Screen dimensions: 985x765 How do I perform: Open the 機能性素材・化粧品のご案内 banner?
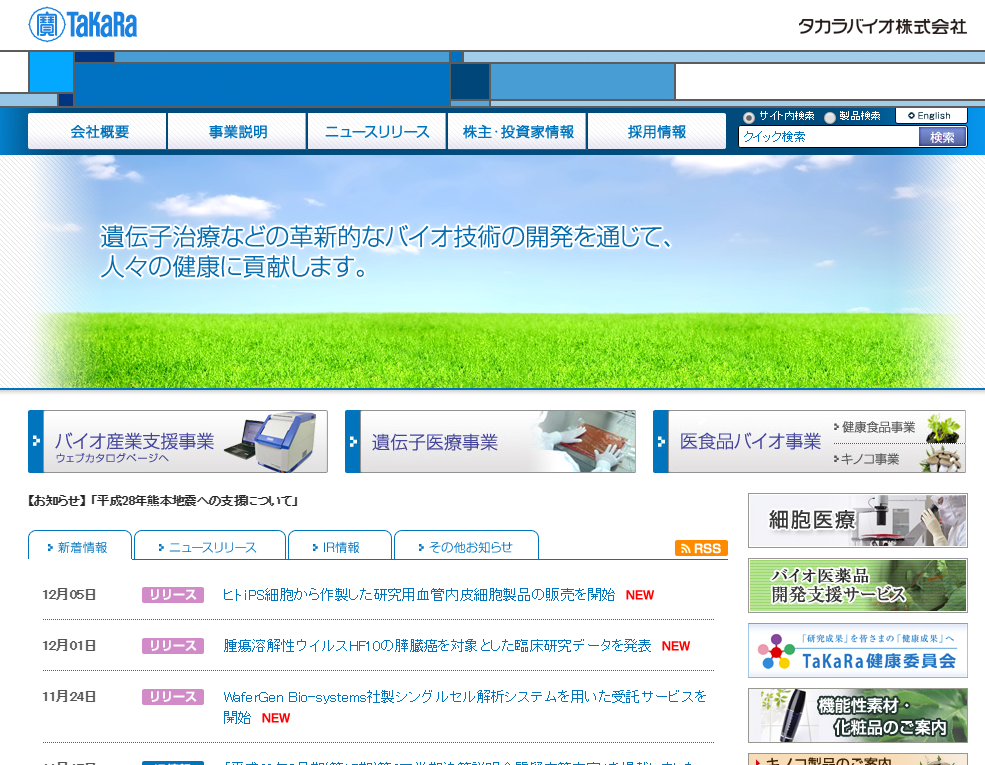(x=857, y=715)
